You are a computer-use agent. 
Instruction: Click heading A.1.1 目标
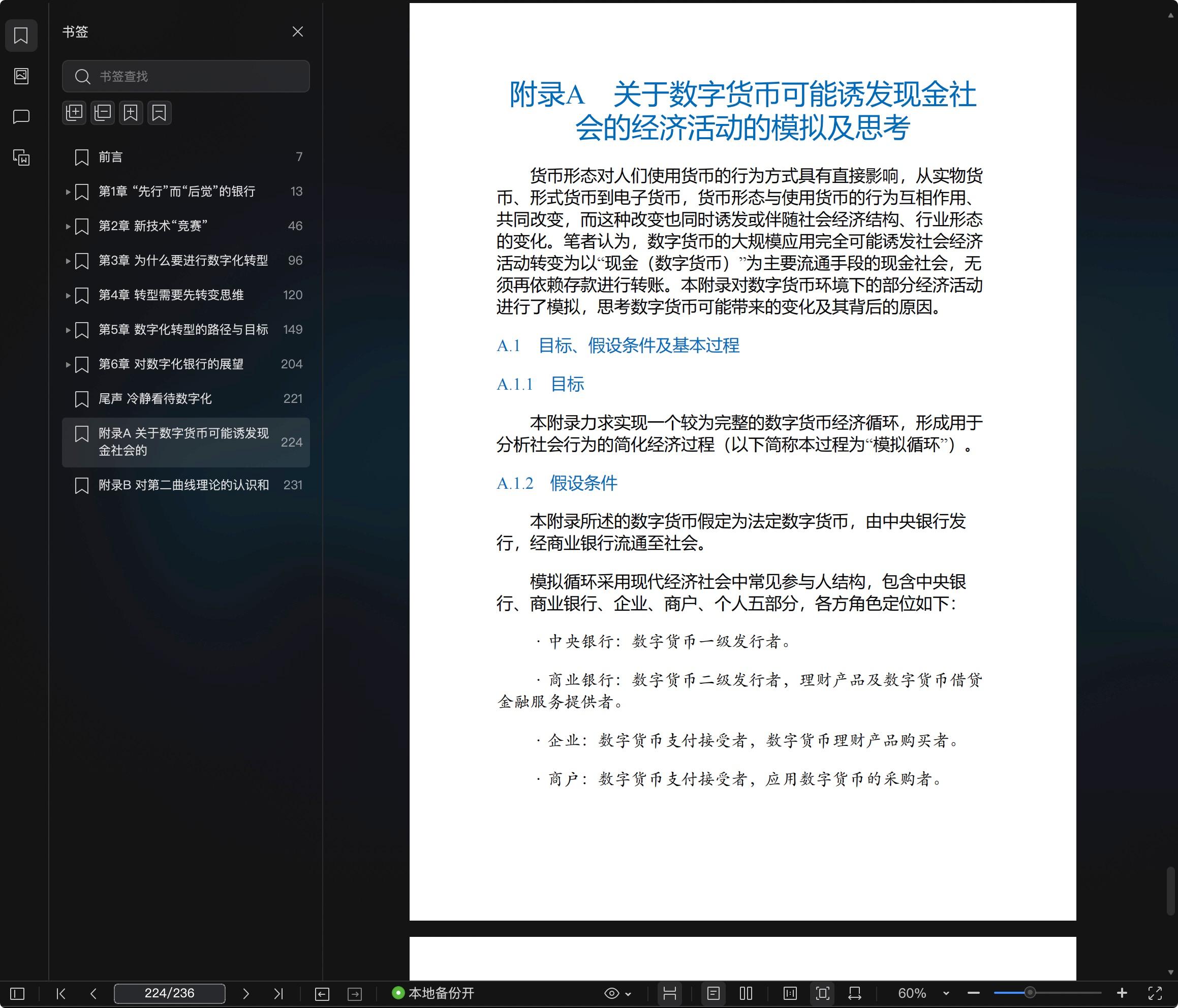[x=540, y=384]
